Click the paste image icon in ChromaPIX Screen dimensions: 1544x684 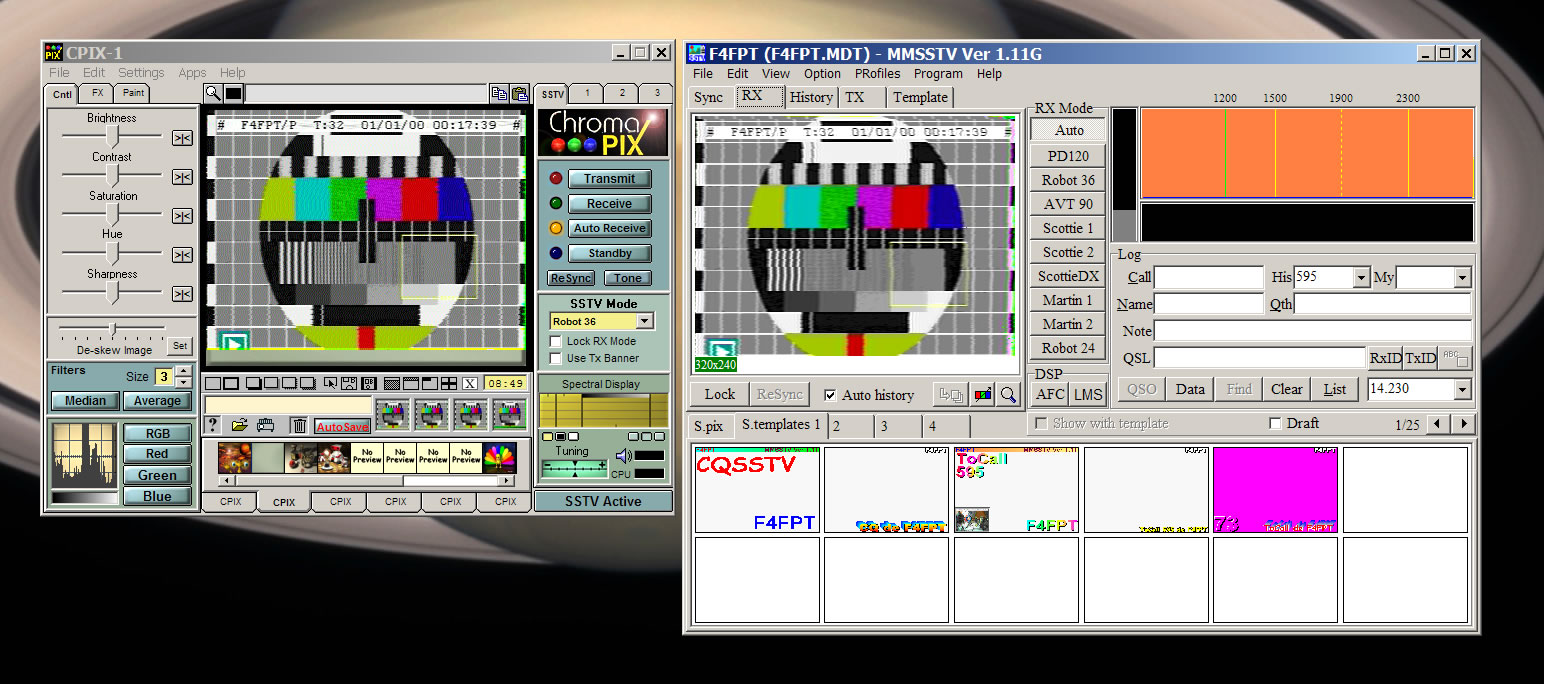point(519,94)
